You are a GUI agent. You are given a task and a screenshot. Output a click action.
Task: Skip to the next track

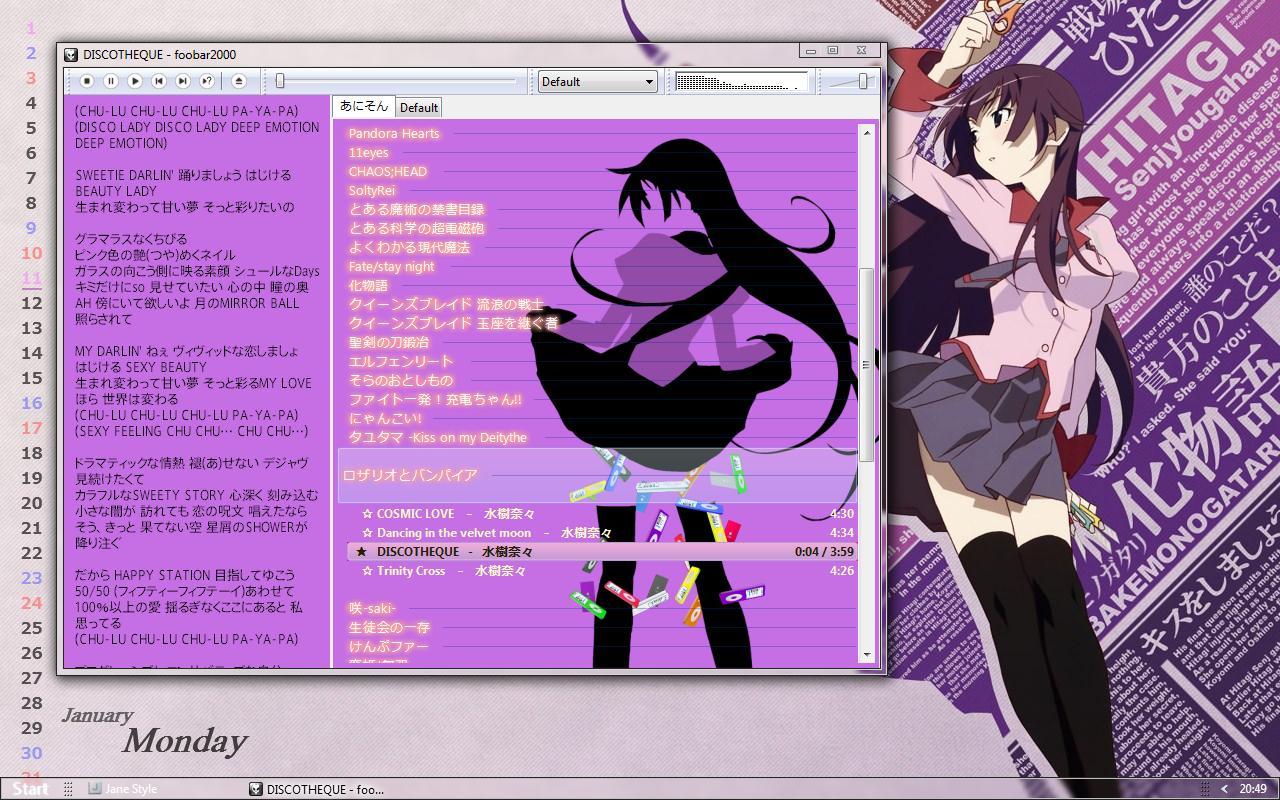click(183, 81)
